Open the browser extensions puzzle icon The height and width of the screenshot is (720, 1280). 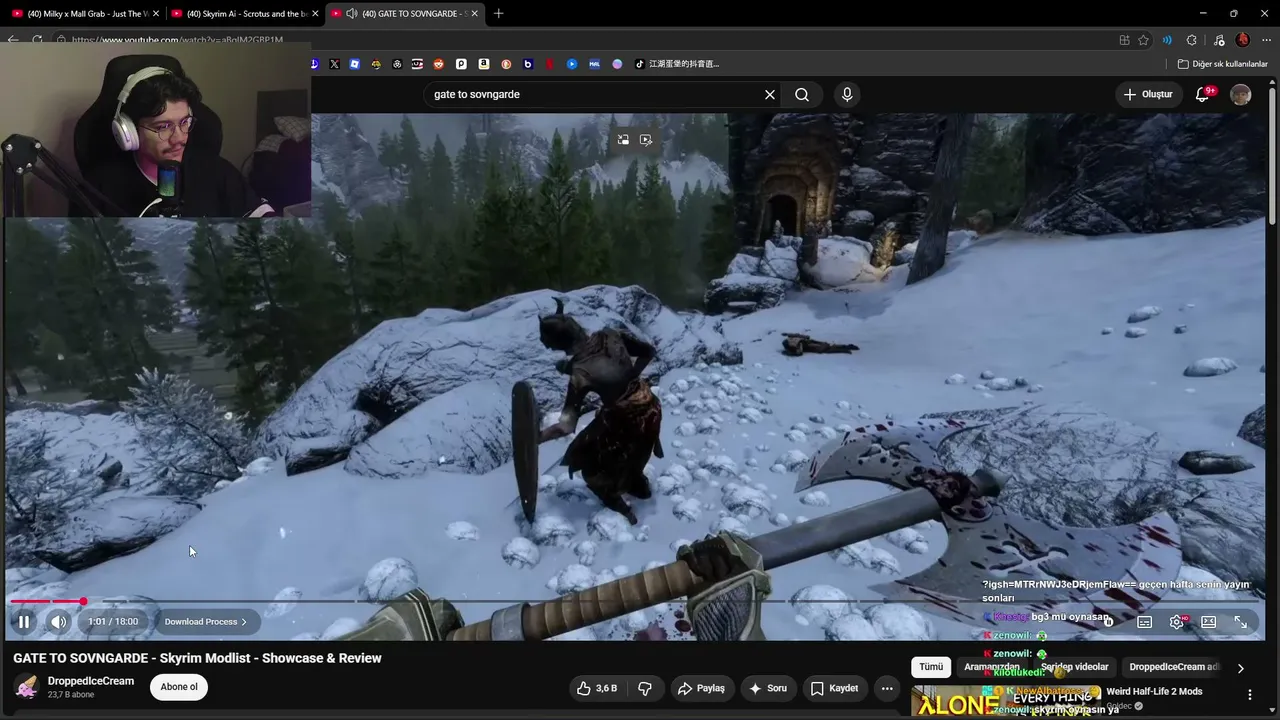(1192, 40)
